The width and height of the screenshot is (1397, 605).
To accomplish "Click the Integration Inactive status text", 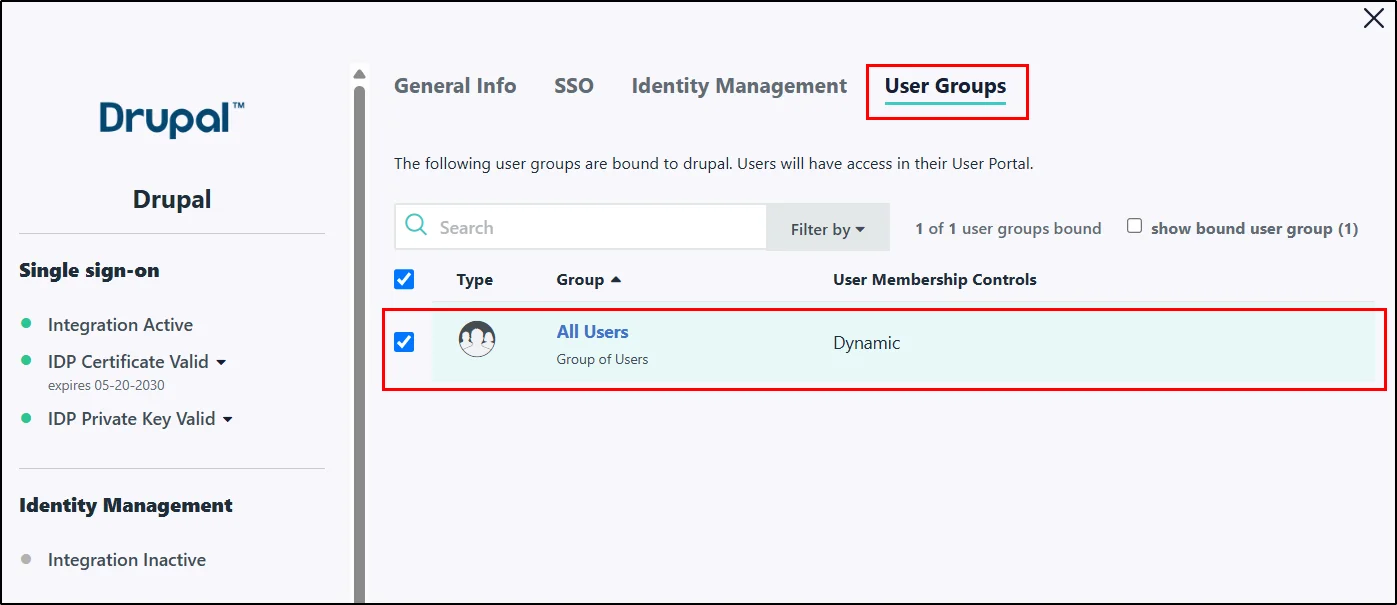I will (x=127, y=560).
